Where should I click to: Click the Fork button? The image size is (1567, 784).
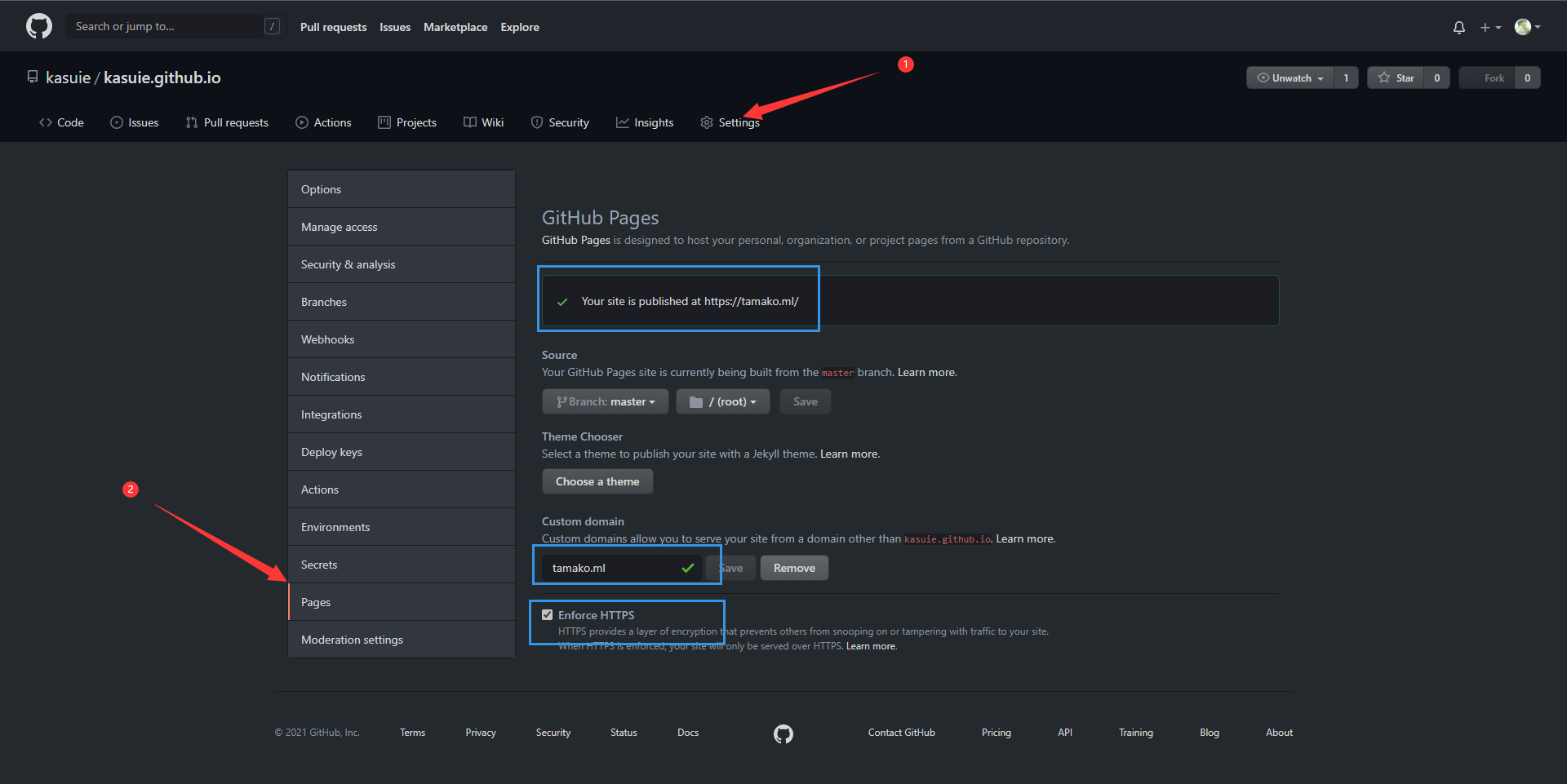[x=1487, y=78]
